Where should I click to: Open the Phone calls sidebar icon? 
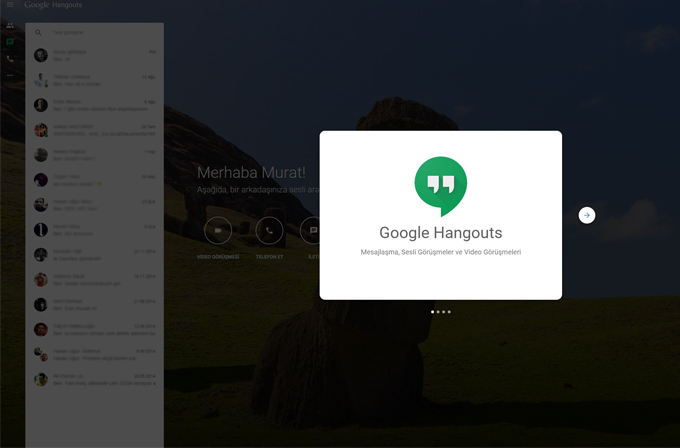pyautogui.click(x=10, y=59)
